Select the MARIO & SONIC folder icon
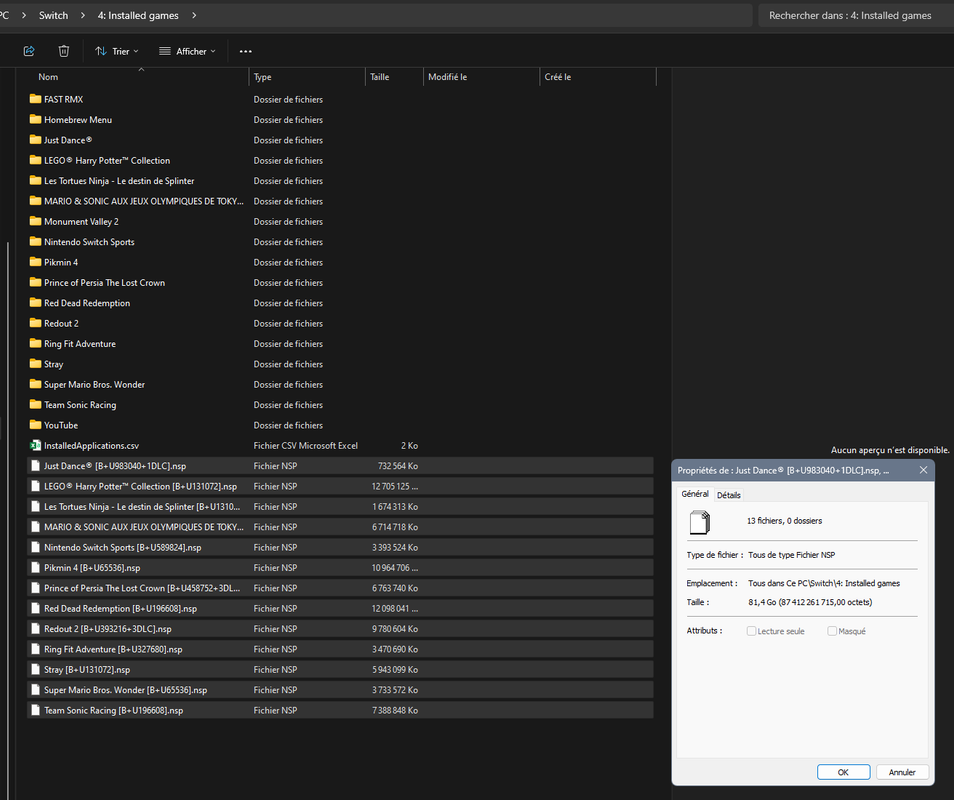Image resolution: width=954 pixels, height=800 pixels. point(35,201)
